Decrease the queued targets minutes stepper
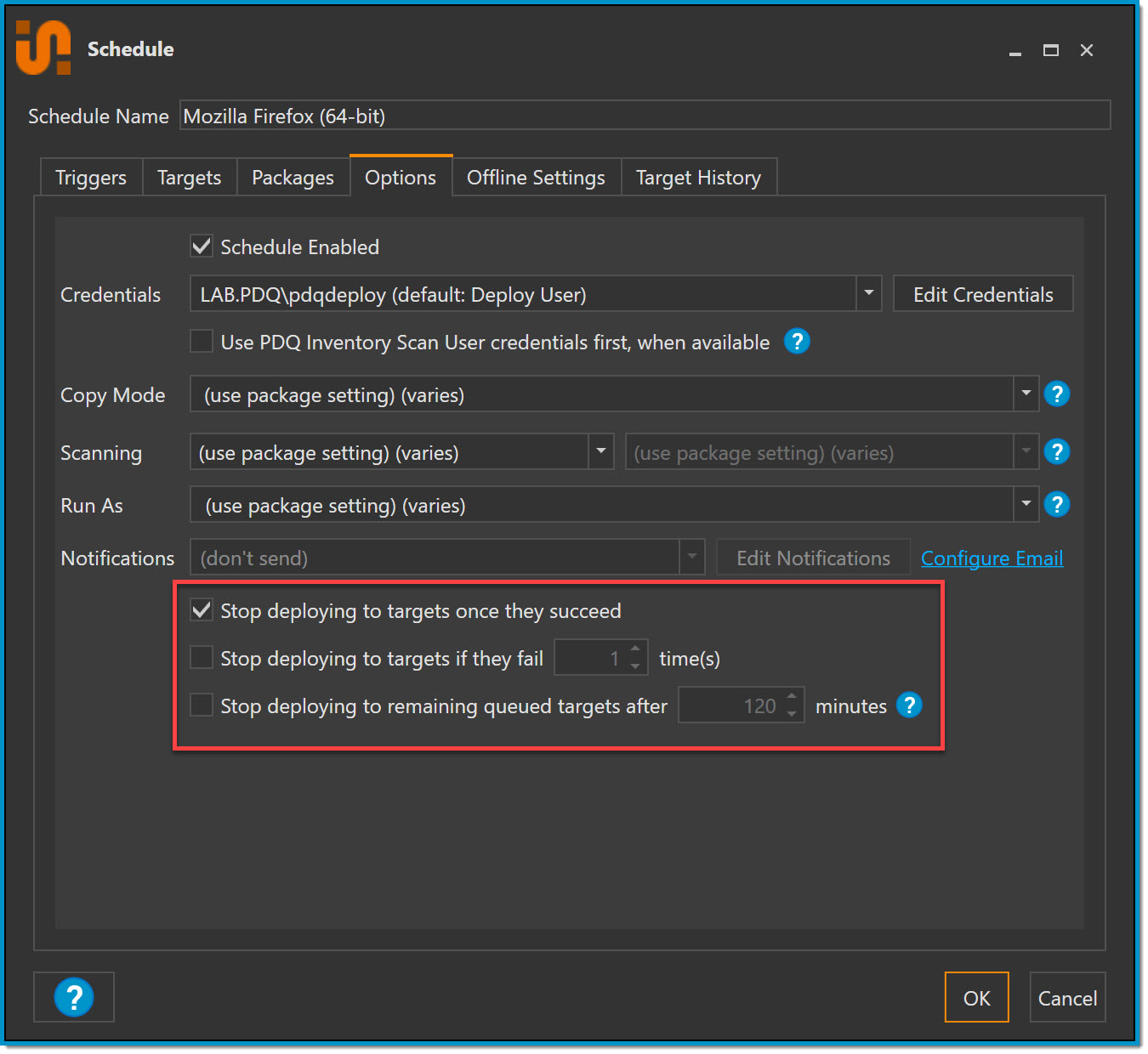The image size is (1148, 1054). [792, 714]
